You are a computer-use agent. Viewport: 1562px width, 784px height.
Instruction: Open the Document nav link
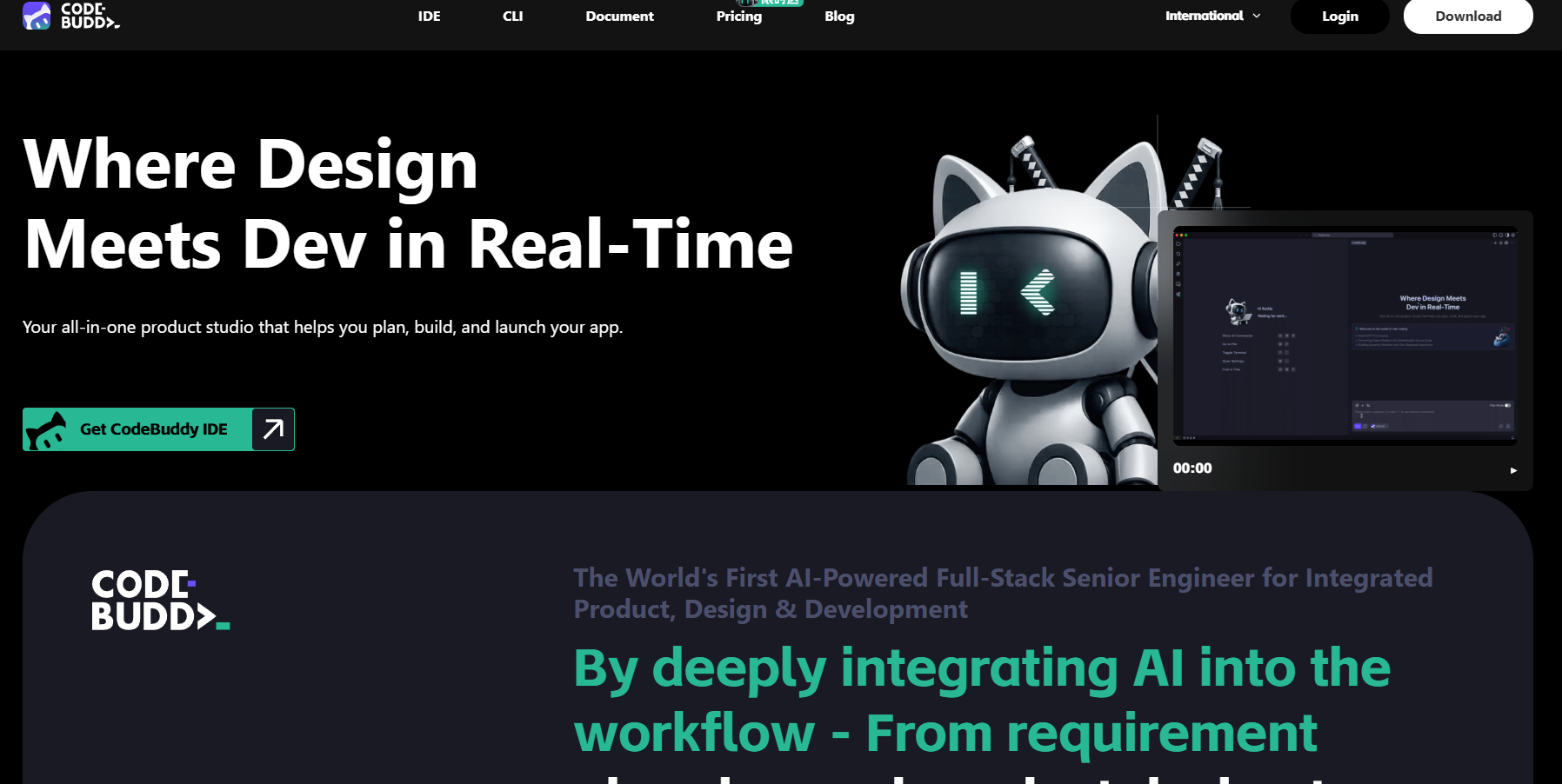tap(619, 16)
